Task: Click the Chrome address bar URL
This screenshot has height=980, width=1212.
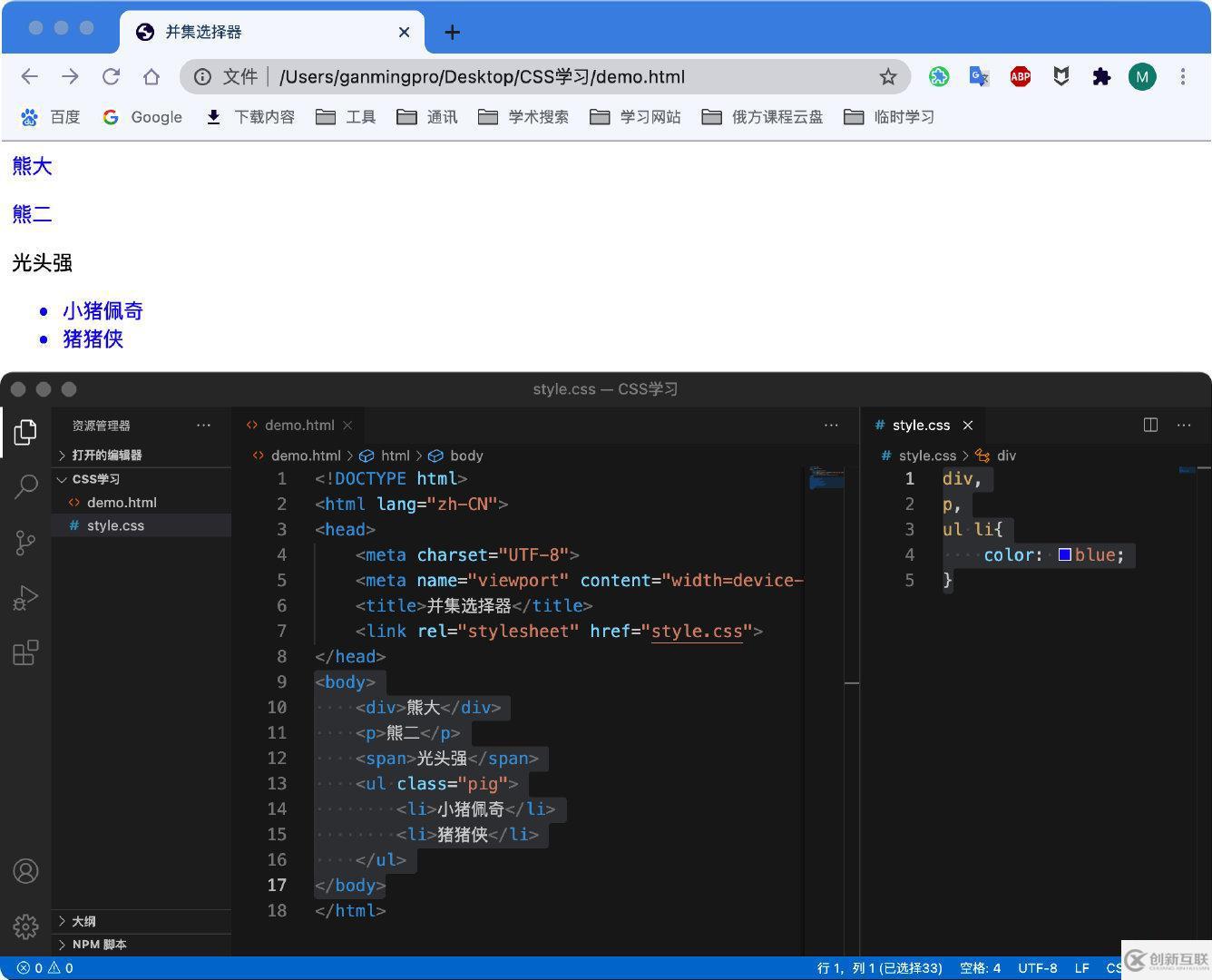Action: 482,77
